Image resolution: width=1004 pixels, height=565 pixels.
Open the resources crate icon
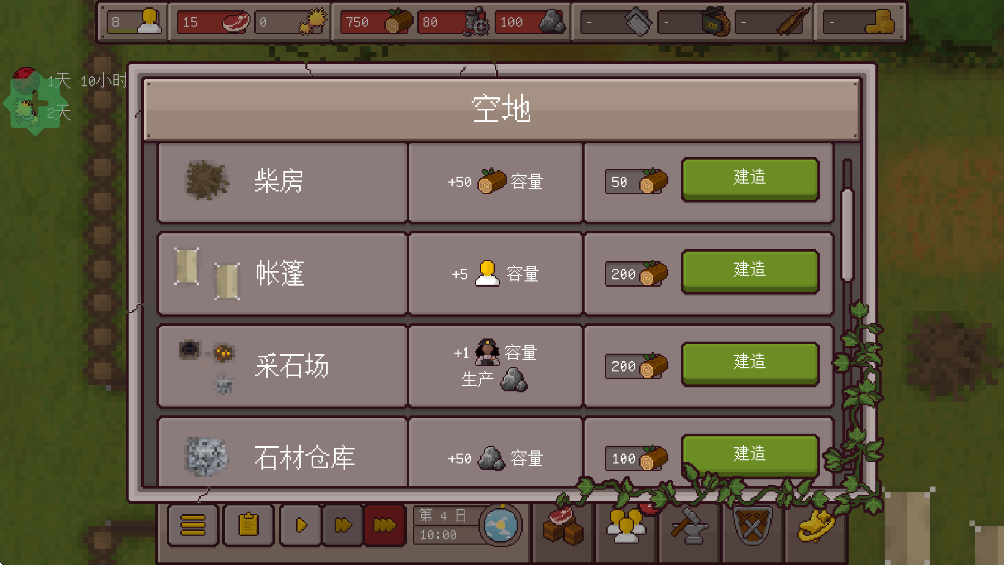point(563,525)
